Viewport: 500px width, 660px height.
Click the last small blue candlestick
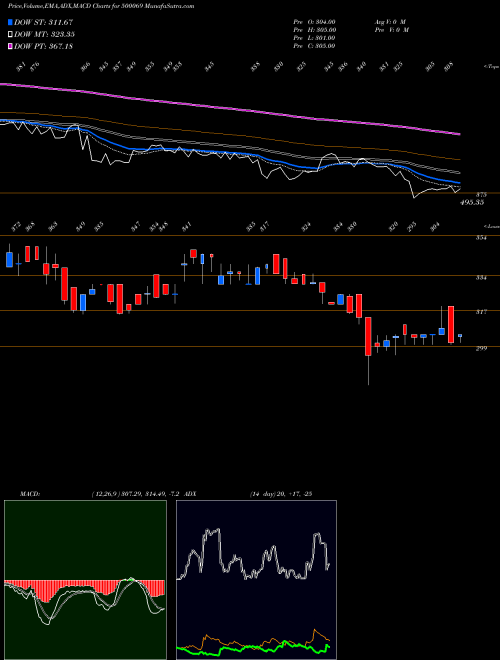(x=460, y=336)
